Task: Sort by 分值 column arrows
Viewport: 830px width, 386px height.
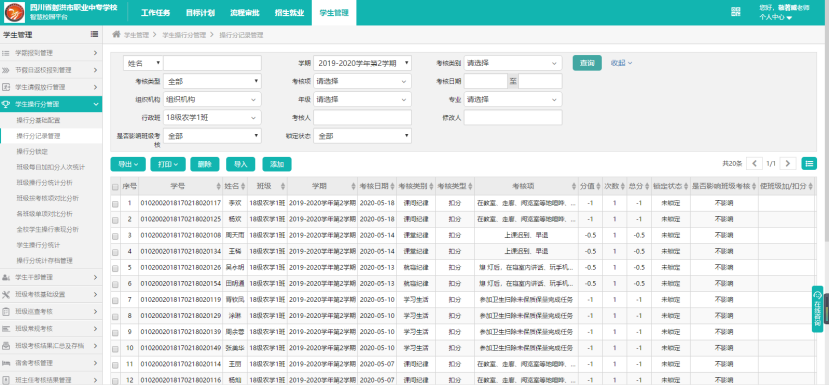Action: [598, 186]
